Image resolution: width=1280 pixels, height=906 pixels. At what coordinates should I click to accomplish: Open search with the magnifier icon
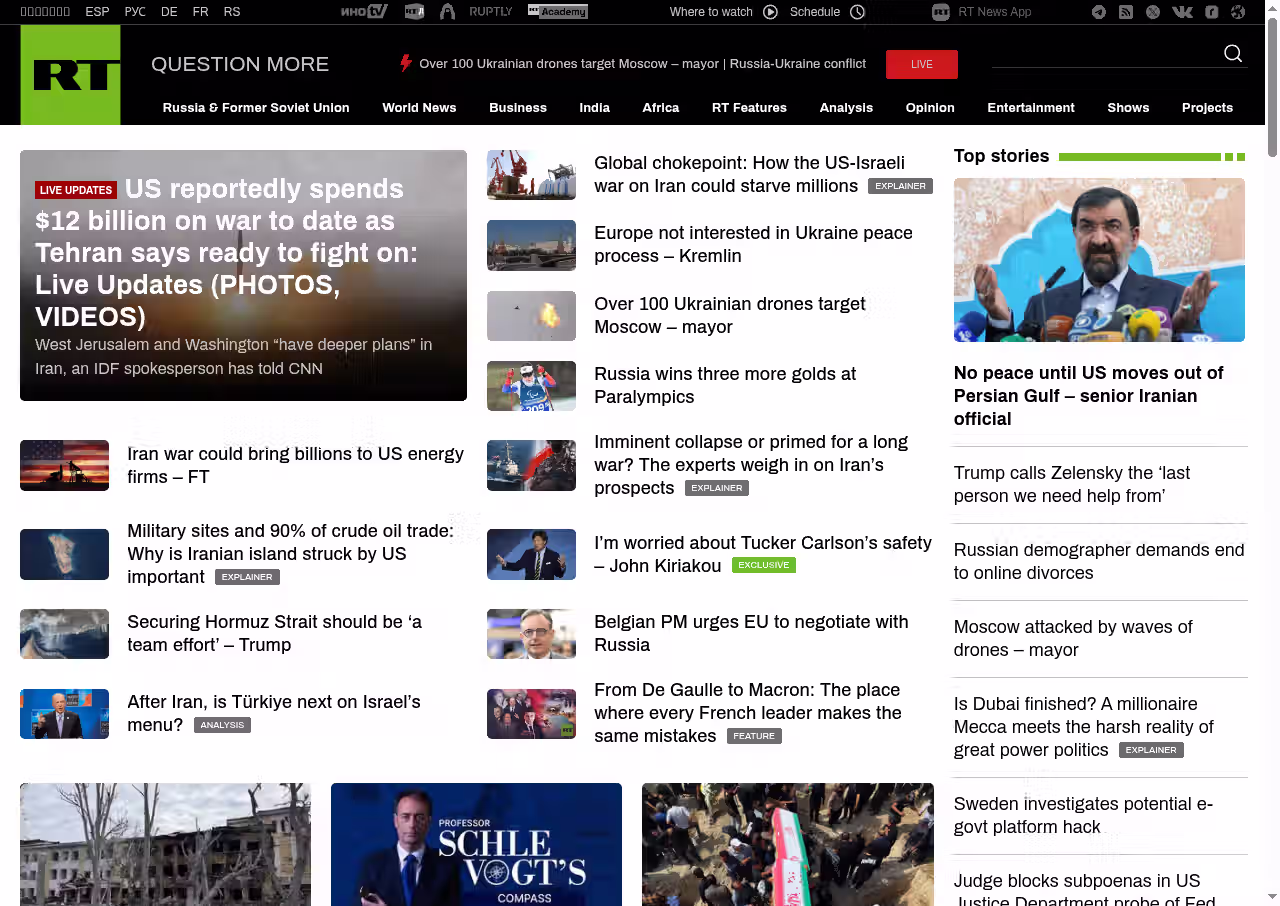tap(1233, 54)
